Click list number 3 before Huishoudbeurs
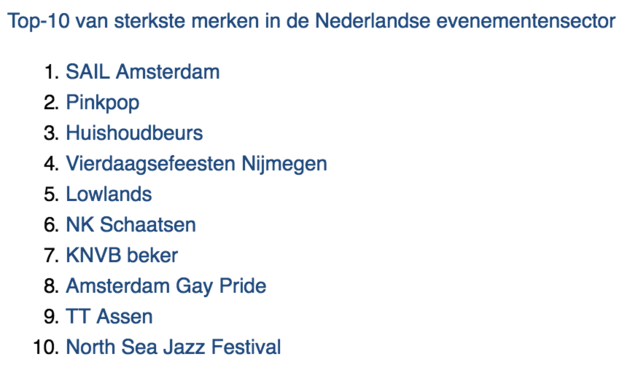 pyautogui.click(x=52, y=133)
